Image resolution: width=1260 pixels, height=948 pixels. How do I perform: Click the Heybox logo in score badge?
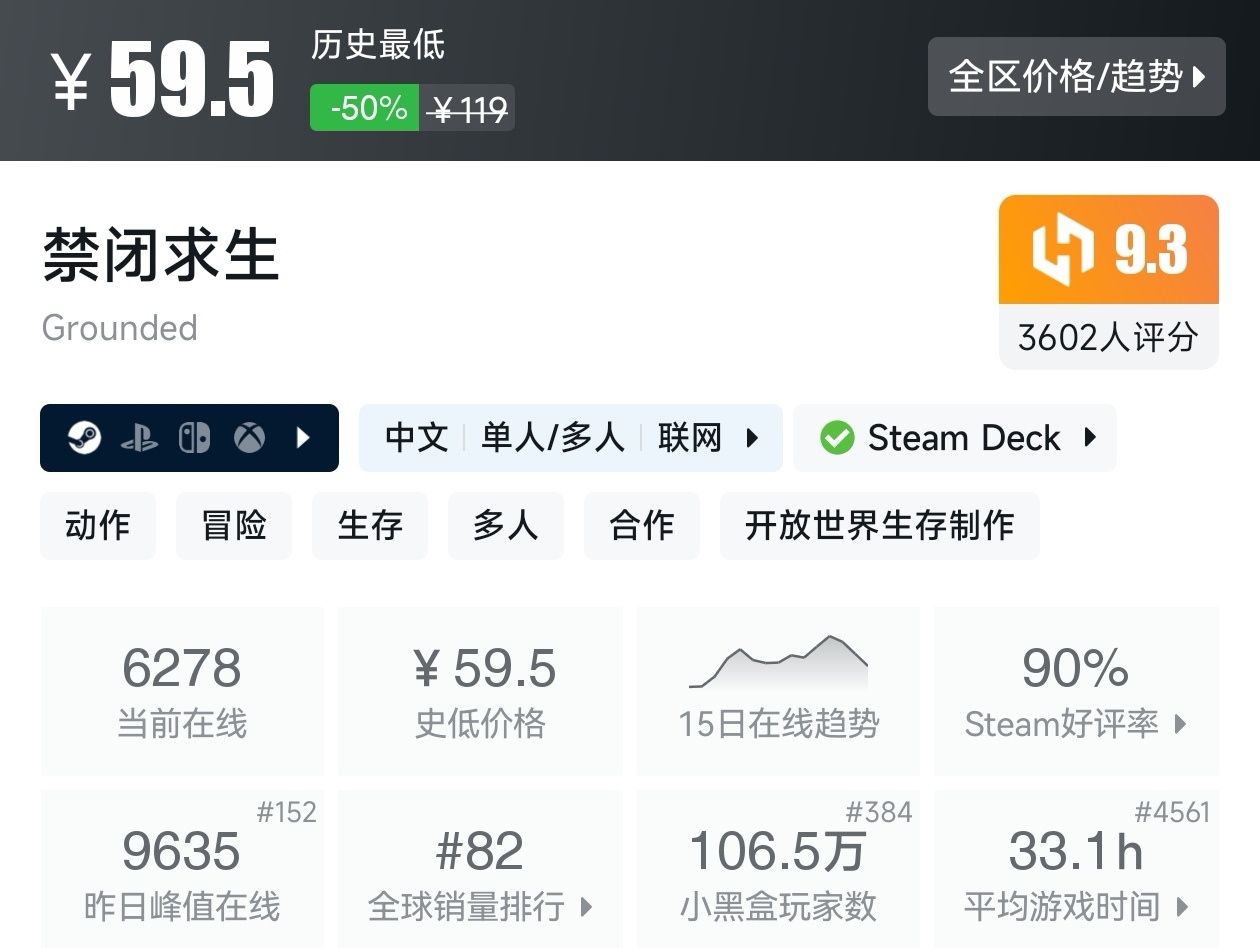point(1063,249)
